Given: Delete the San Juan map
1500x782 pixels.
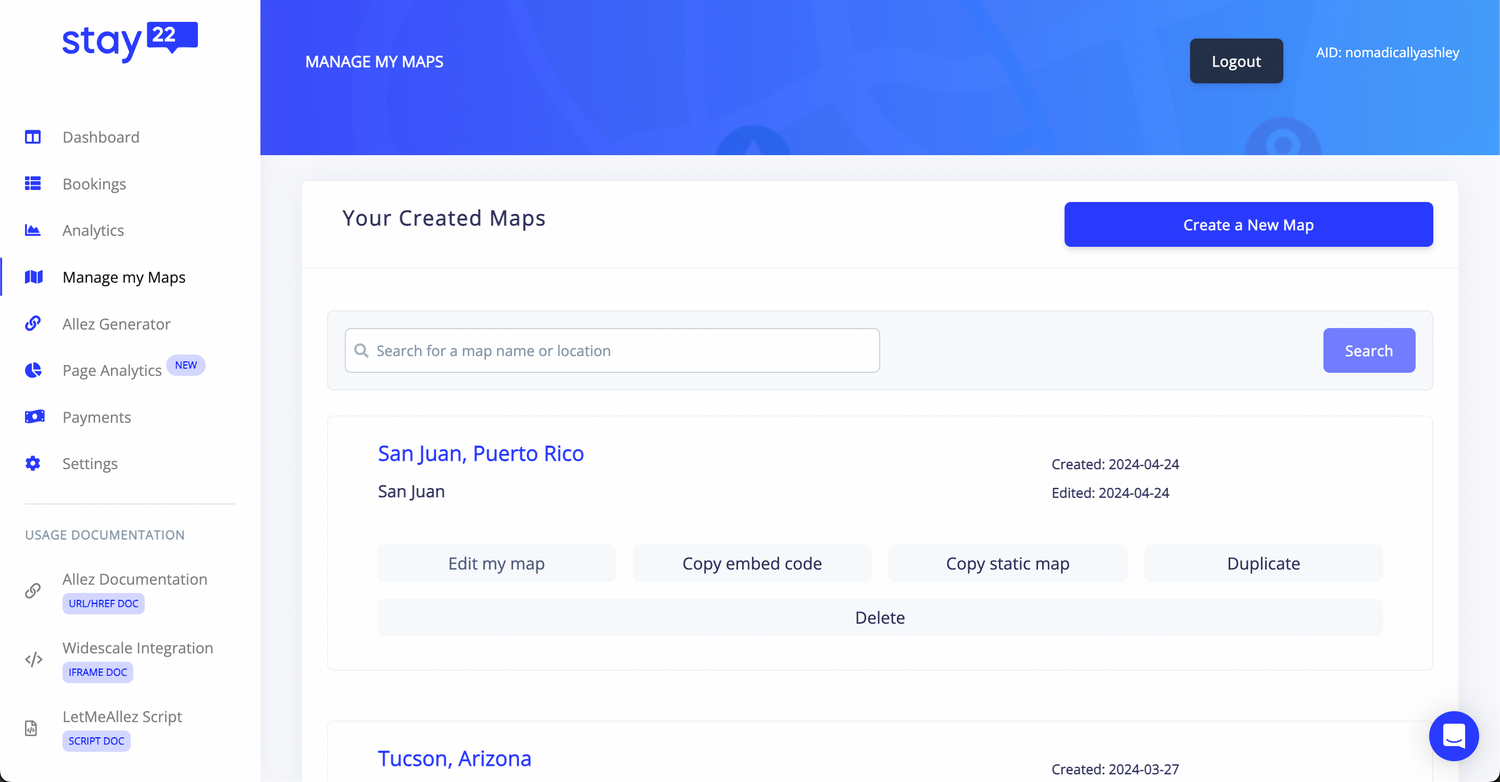Looking at the screenshot, I should click(879, 618).
